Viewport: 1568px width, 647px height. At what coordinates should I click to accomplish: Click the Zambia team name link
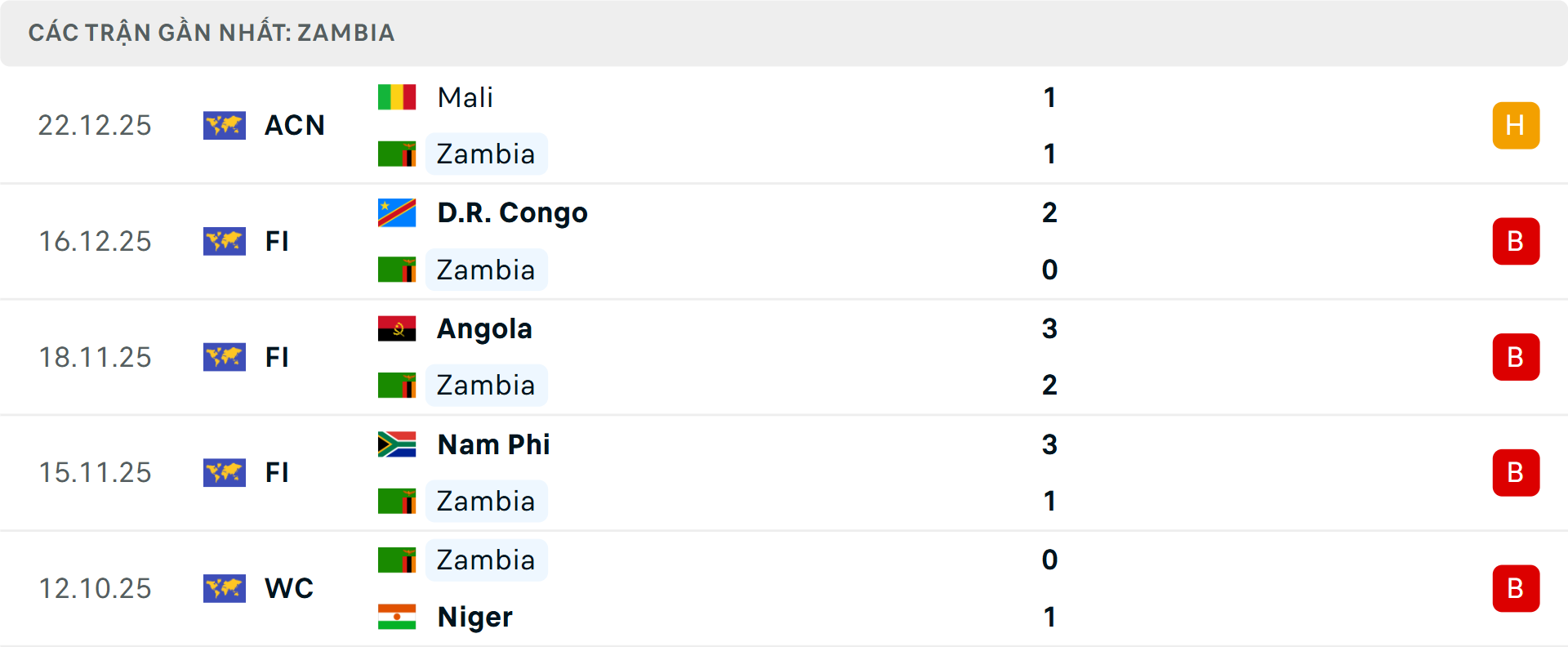487,154
